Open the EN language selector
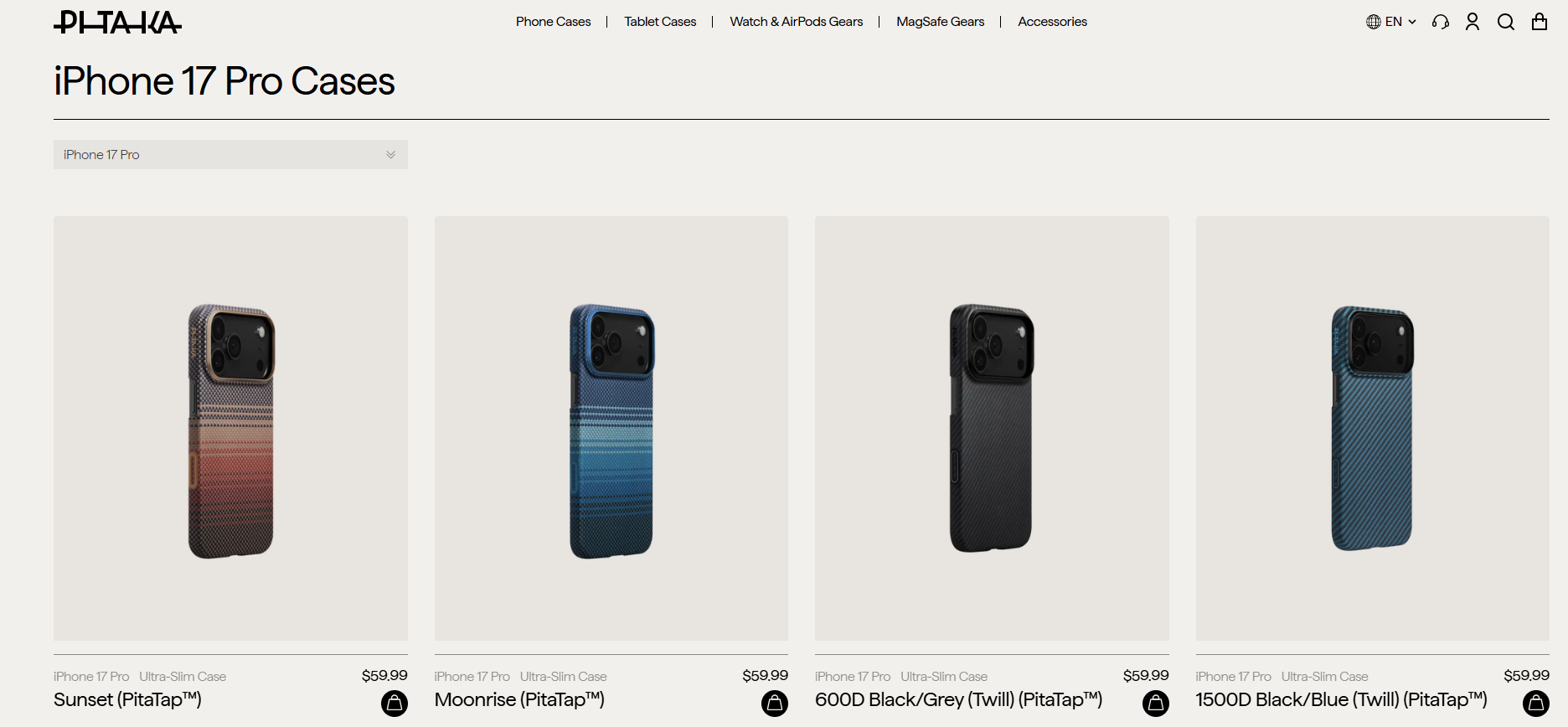The height and width of the screenshot is (727, 1568). click(x=1391, y=22)
